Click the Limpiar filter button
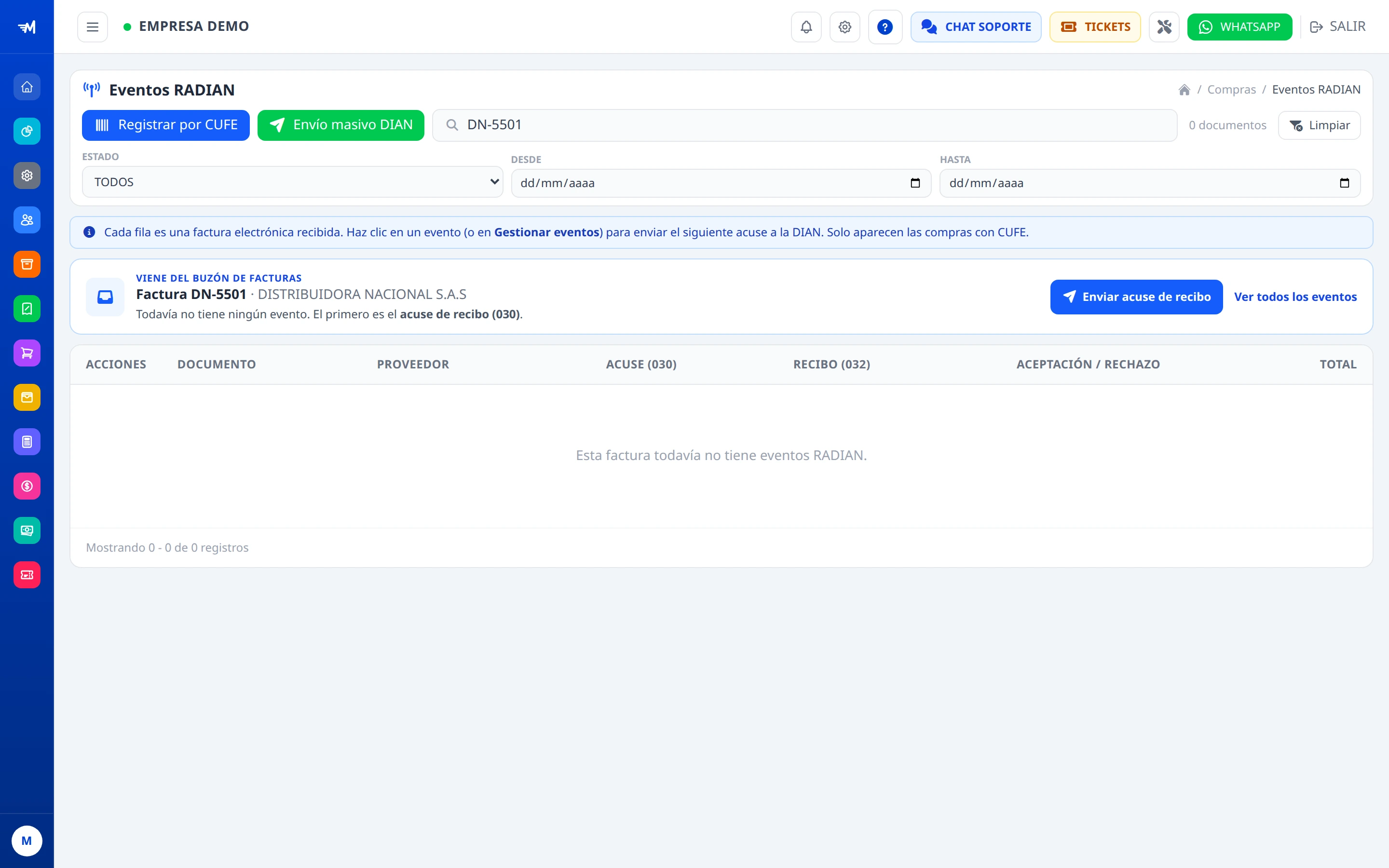Viewport: 1389px width, 868px height. click(x=1319, y=125)
